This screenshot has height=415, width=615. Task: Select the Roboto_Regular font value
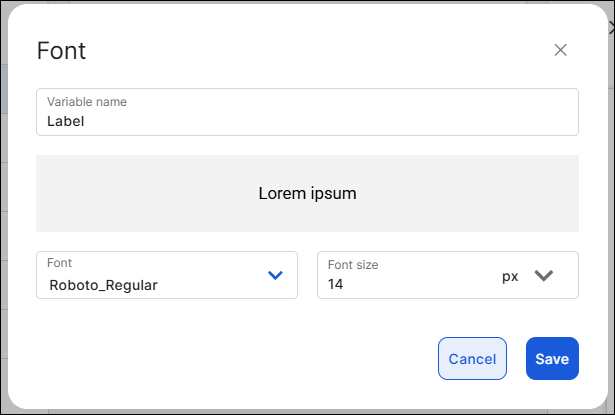coord(103,285)
